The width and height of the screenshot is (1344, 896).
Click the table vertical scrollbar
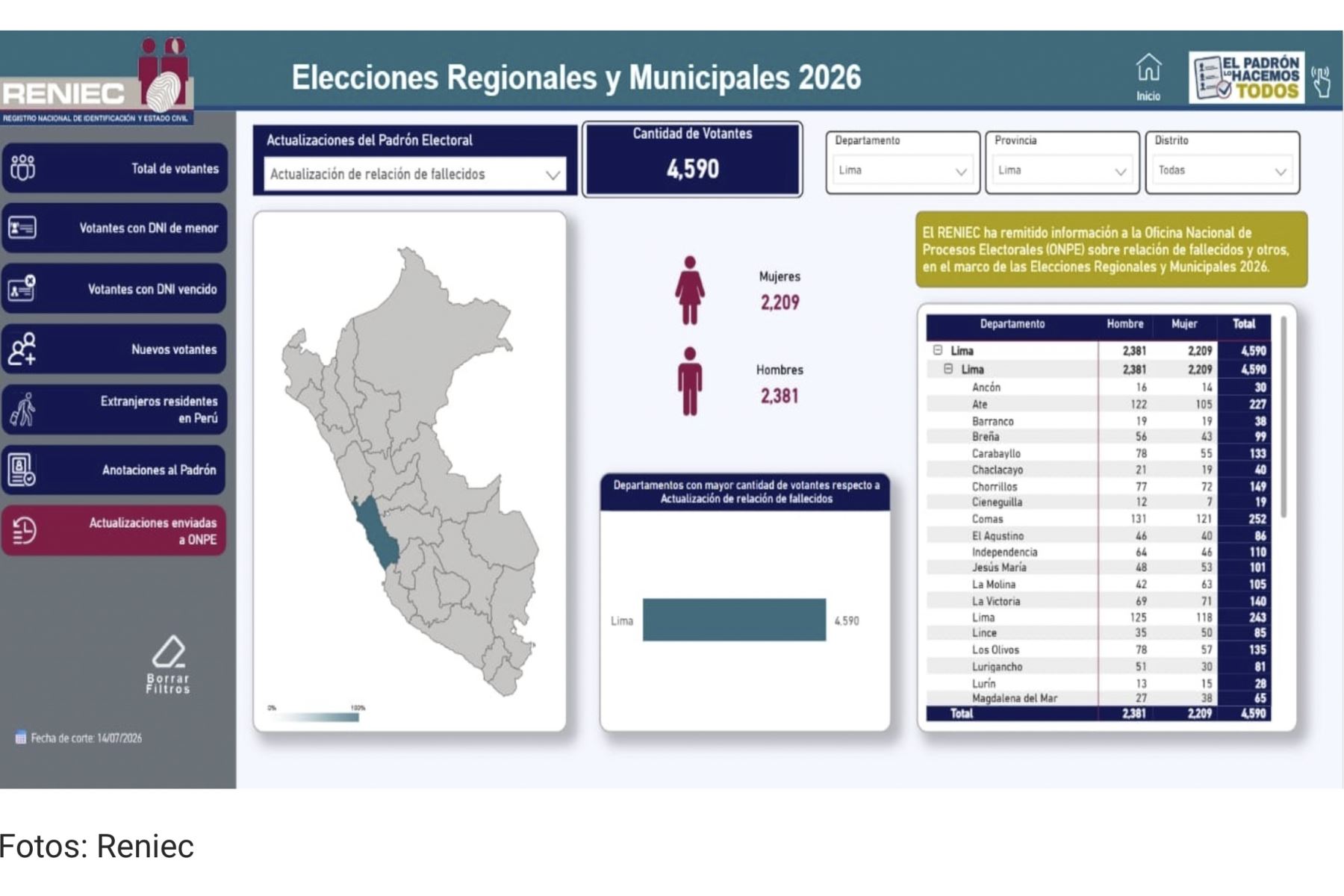click(x=1284, y=417)
